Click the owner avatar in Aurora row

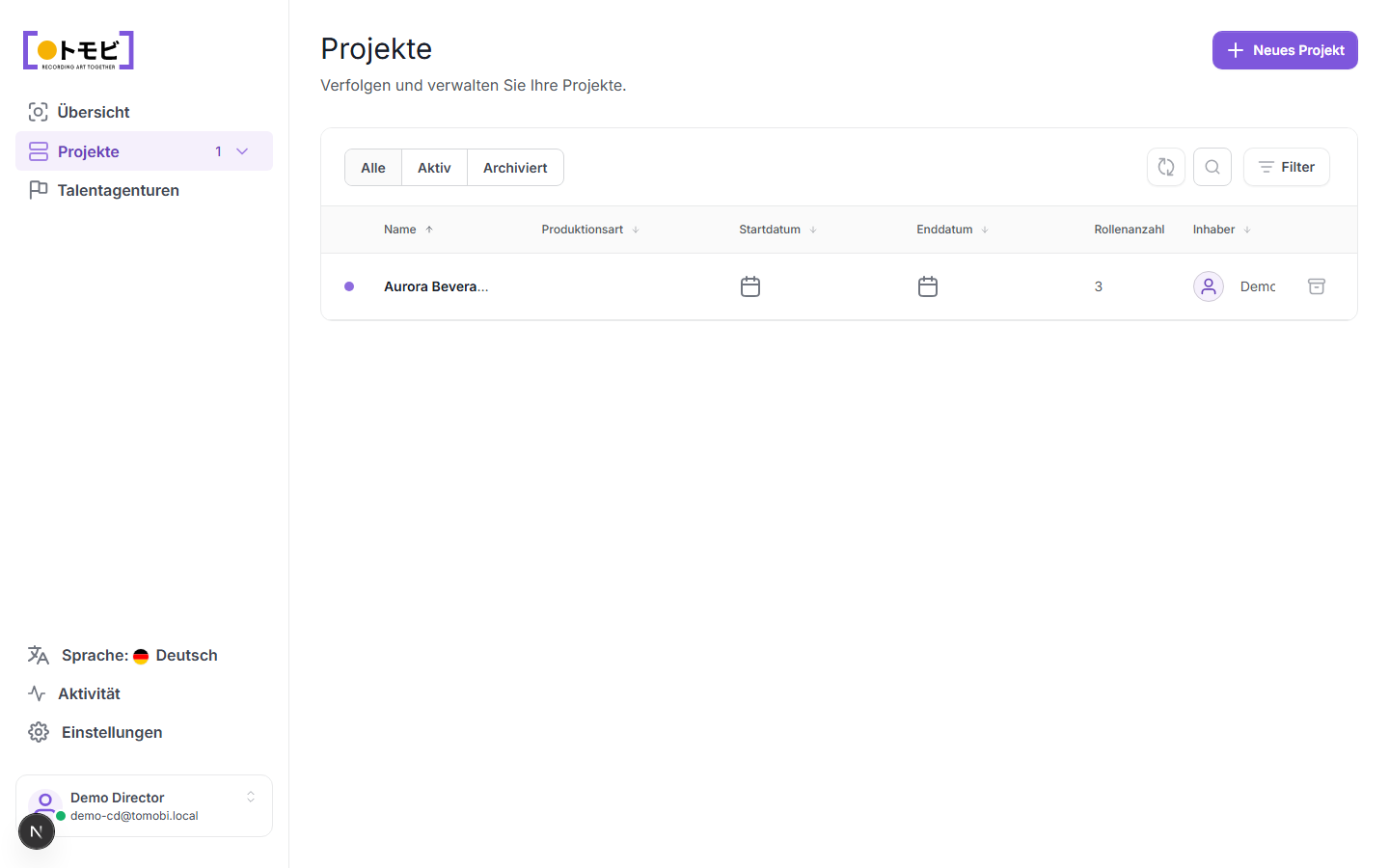[1209, 286]
